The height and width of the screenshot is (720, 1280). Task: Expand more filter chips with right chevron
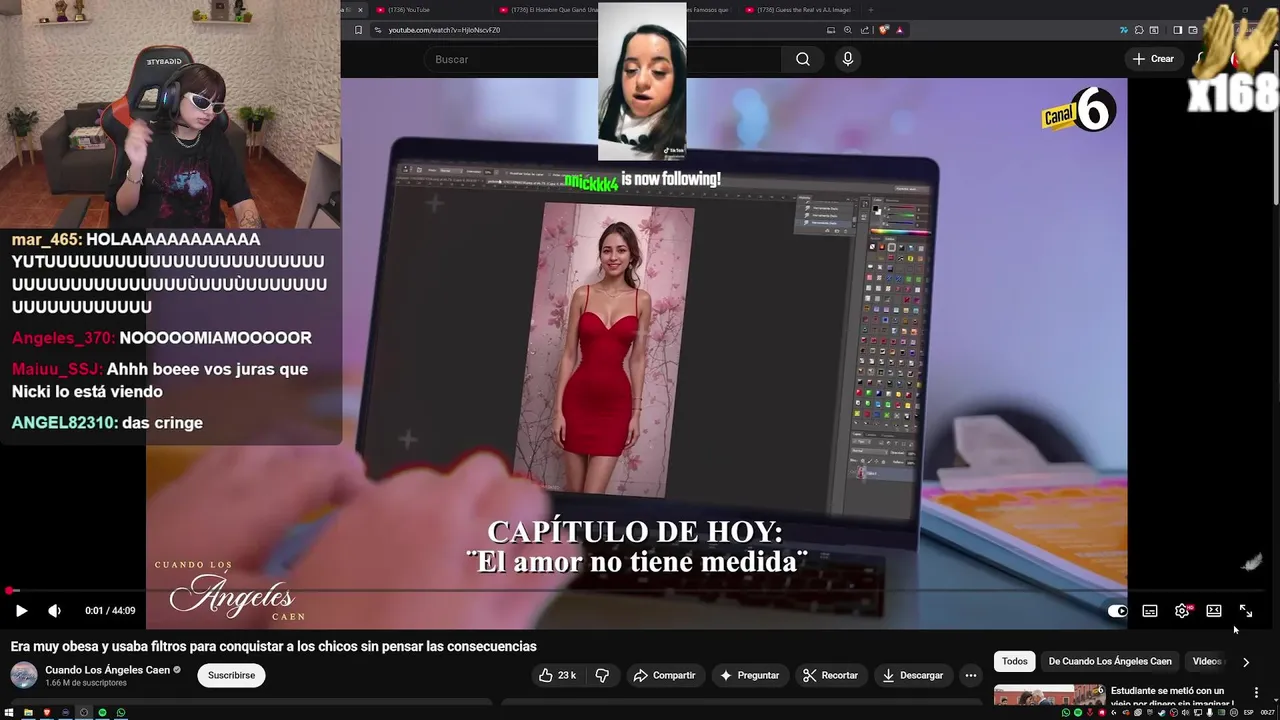1246,662
